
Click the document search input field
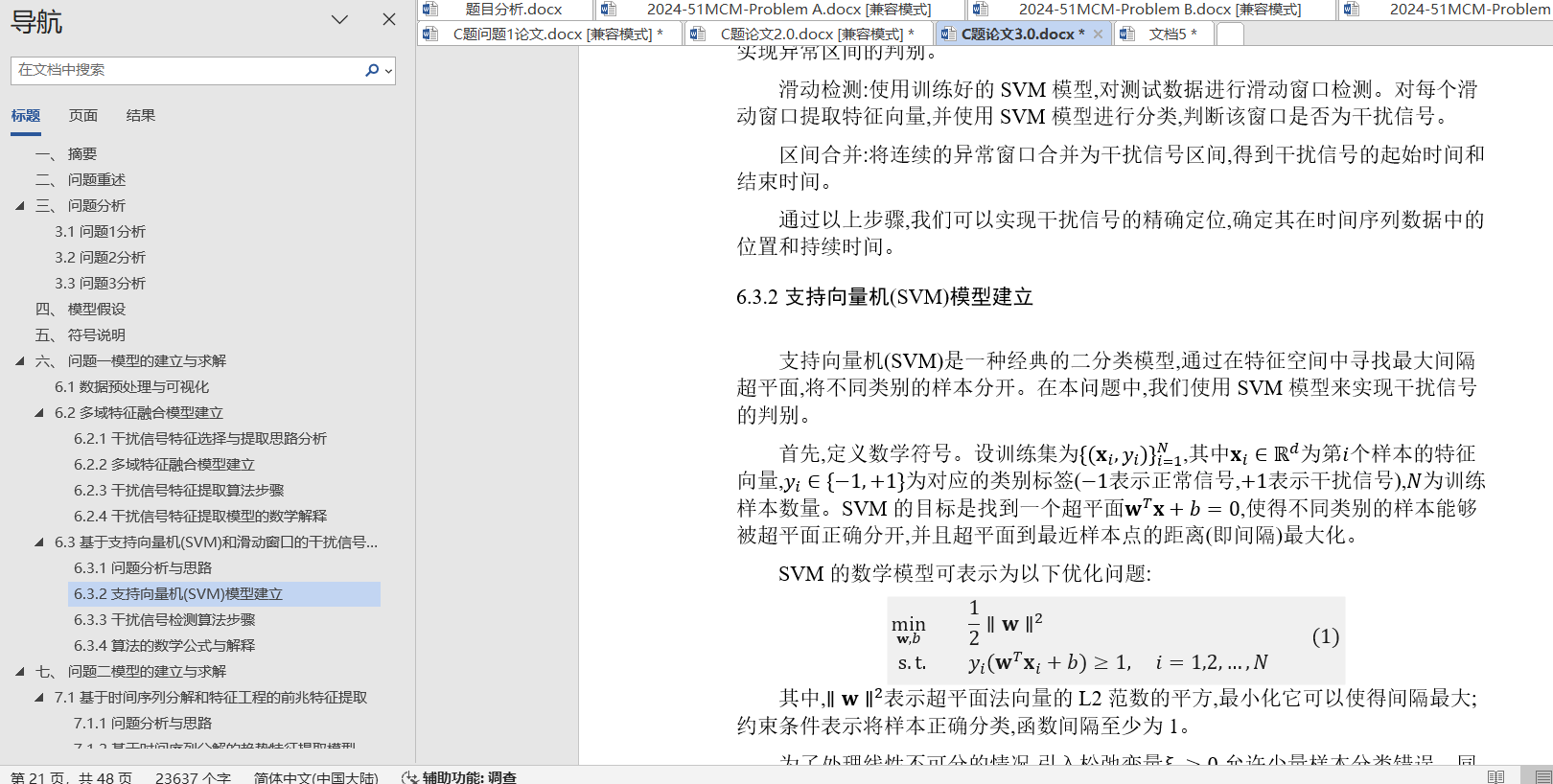(187, 70)
